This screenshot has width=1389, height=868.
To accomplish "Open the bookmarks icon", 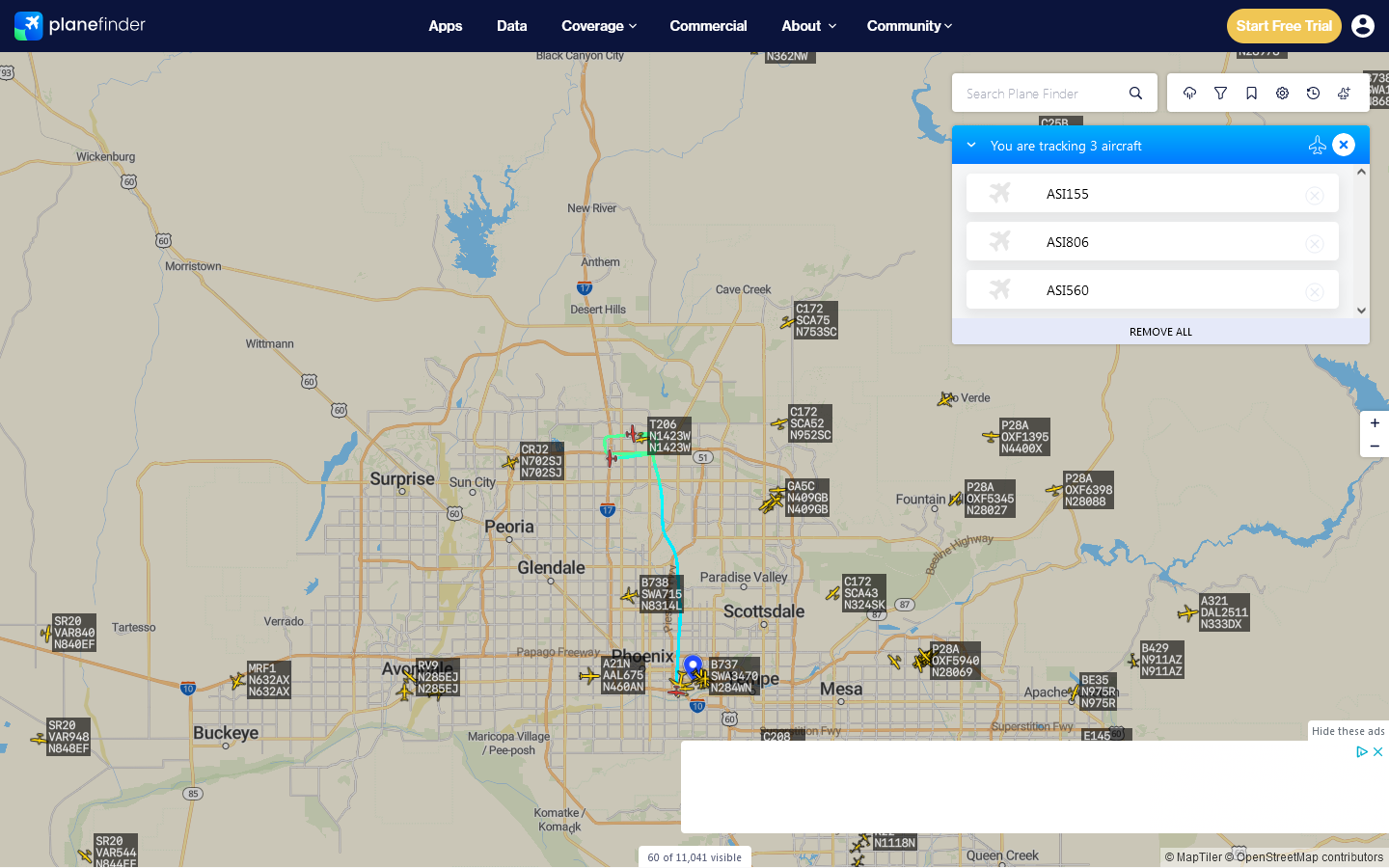I will [x=1251, y=94].
